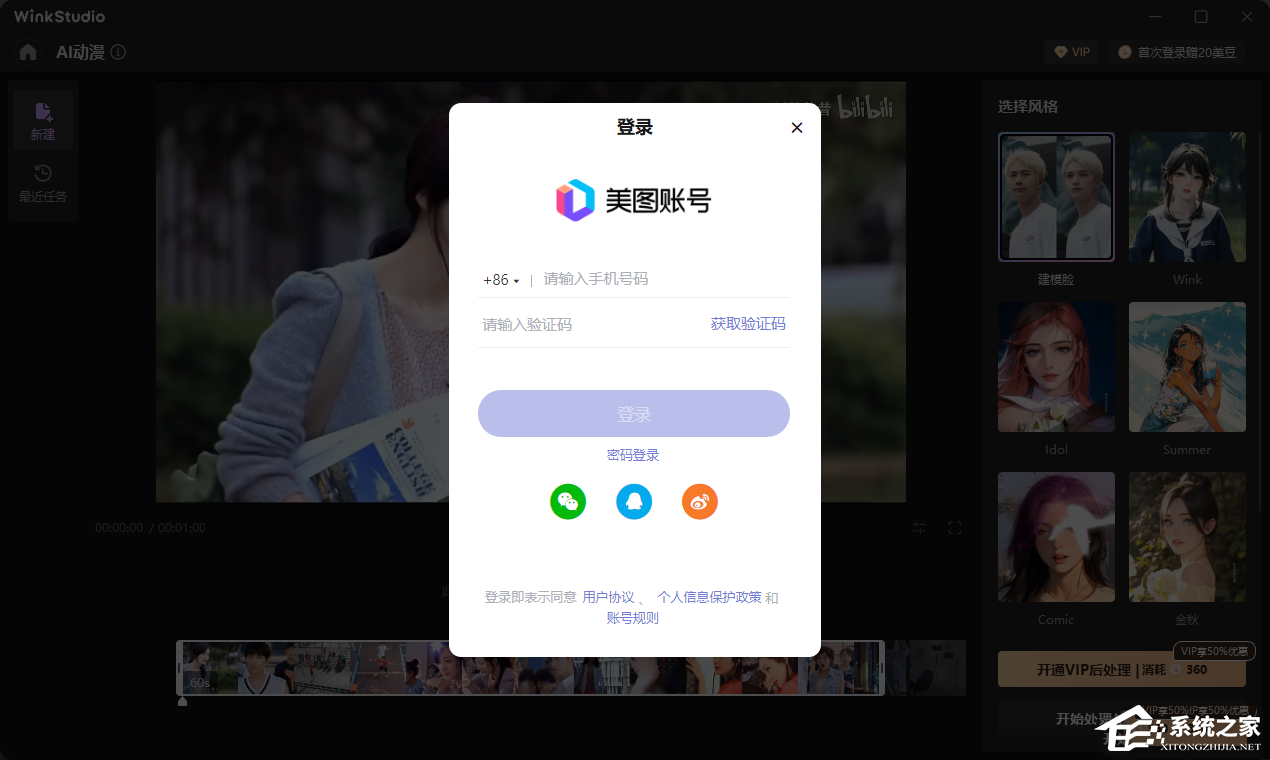Open the 账号规则 link
Image resolution: width=1270 pixels, height=760 pixels.
(x=633, y=618)
